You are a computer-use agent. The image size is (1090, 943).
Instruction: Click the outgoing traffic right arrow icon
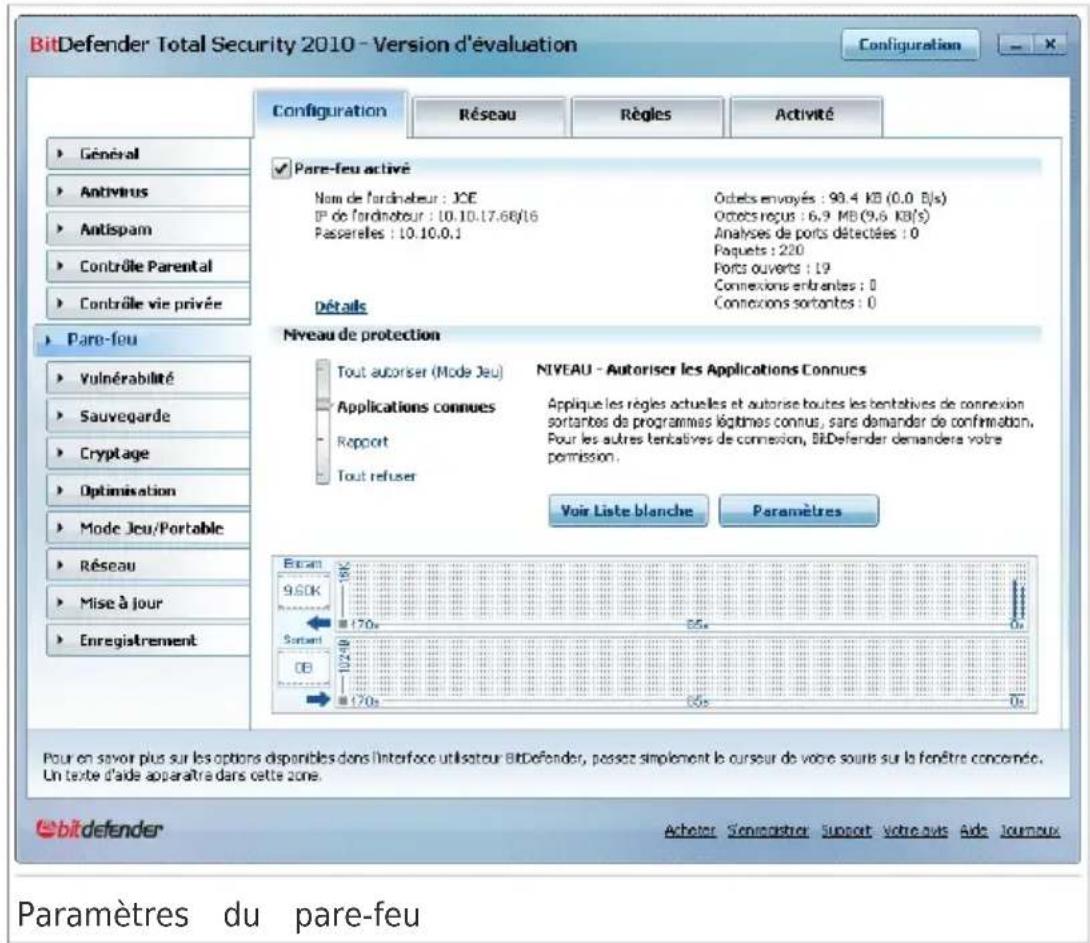tap(318, 698)
